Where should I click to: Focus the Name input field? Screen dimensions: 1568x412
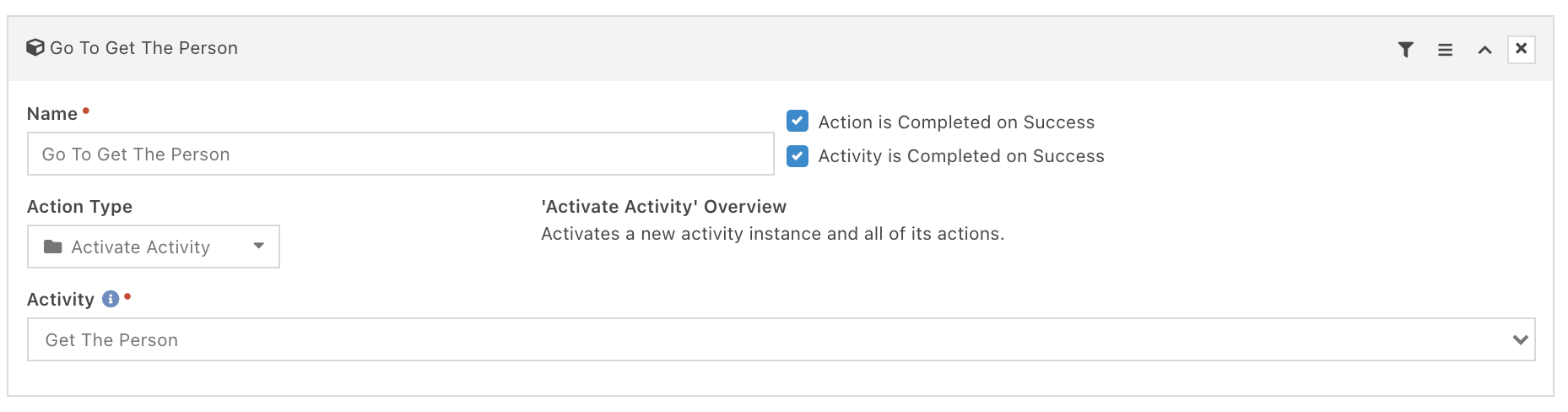(400, 154)
